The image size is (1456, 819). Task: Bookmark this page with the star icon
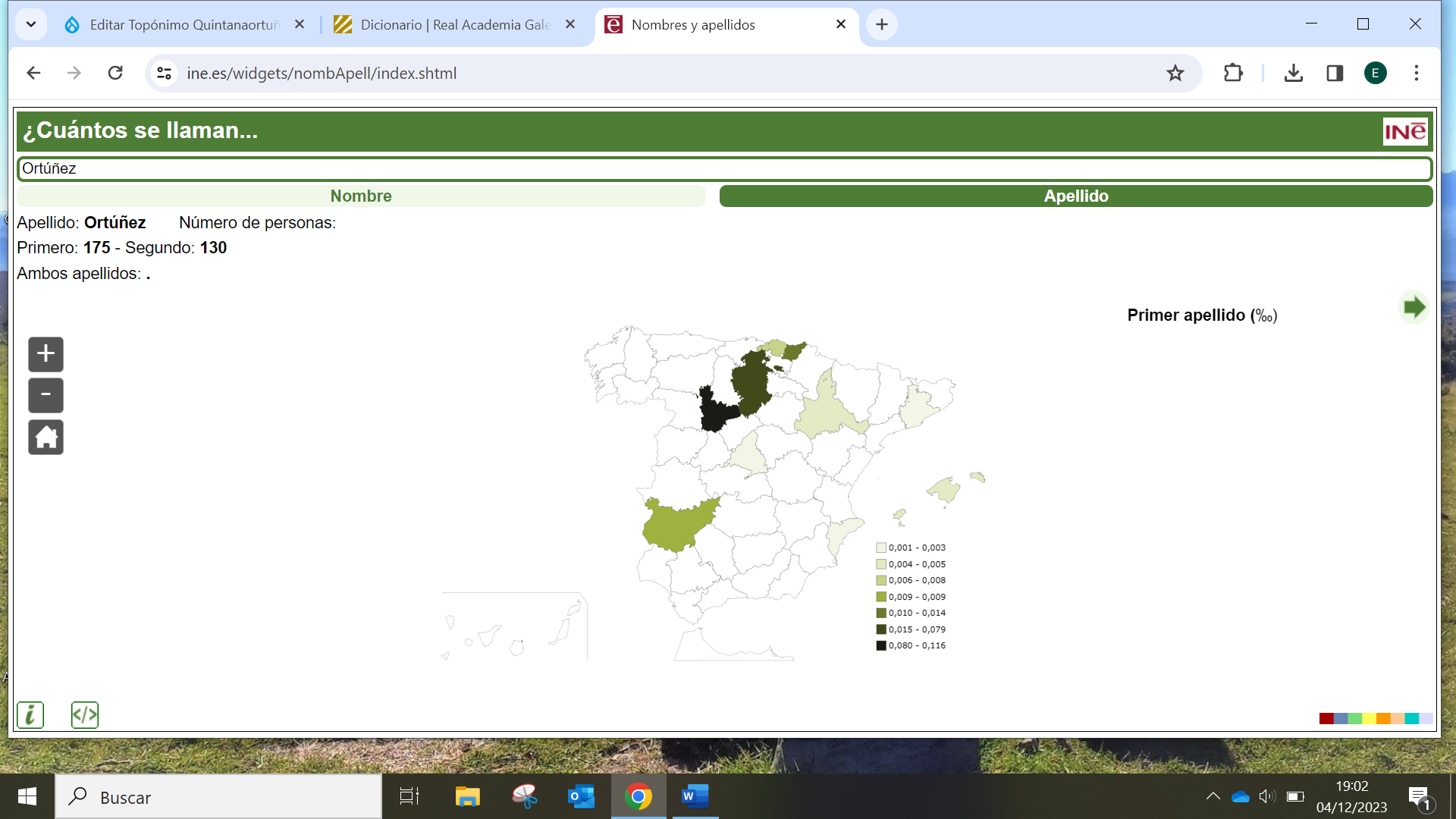tap(1175, 74)
